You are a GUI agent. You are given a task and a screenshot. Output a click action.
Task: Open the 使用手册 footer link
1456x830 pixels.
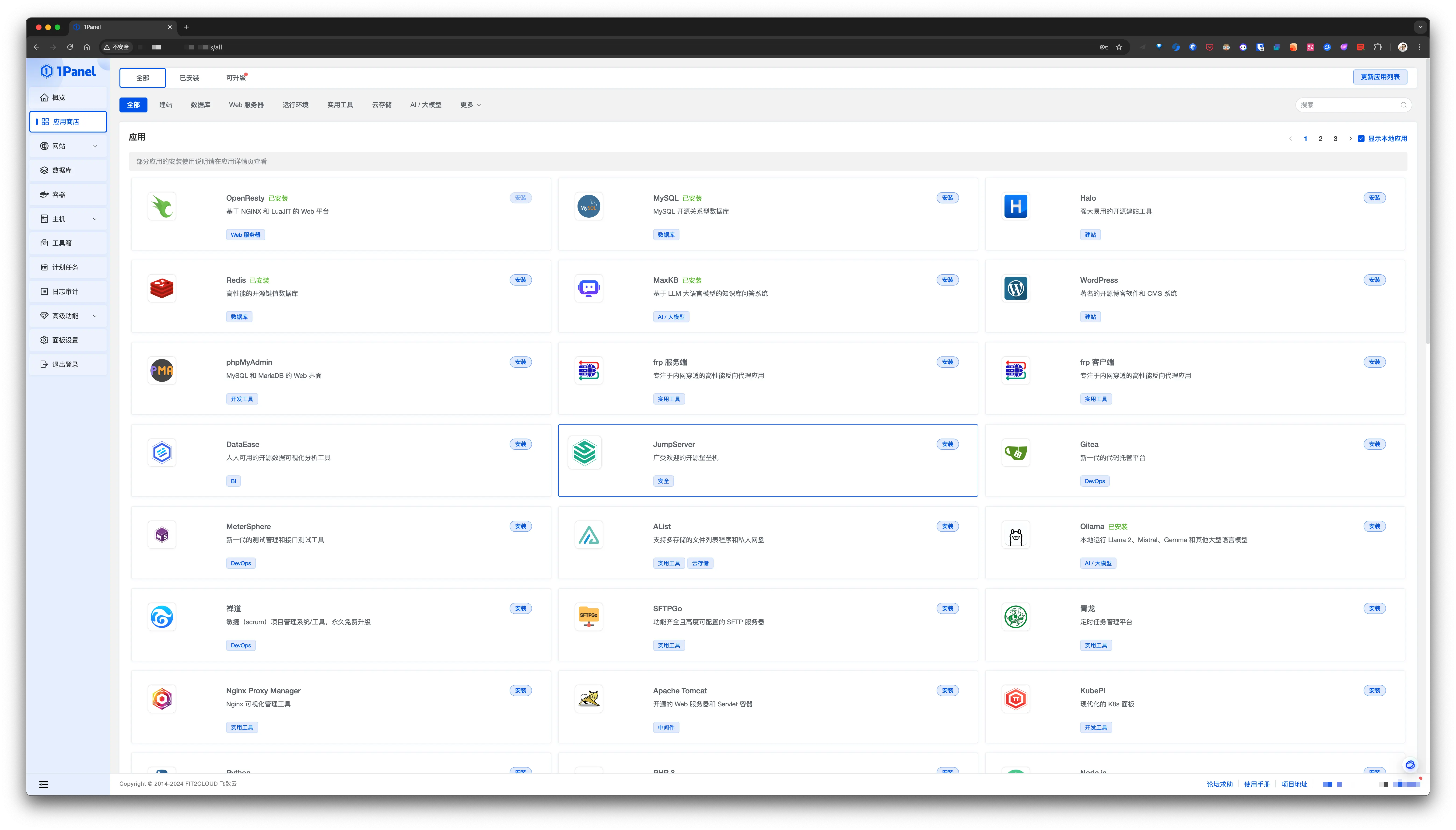pos(1256,785)
